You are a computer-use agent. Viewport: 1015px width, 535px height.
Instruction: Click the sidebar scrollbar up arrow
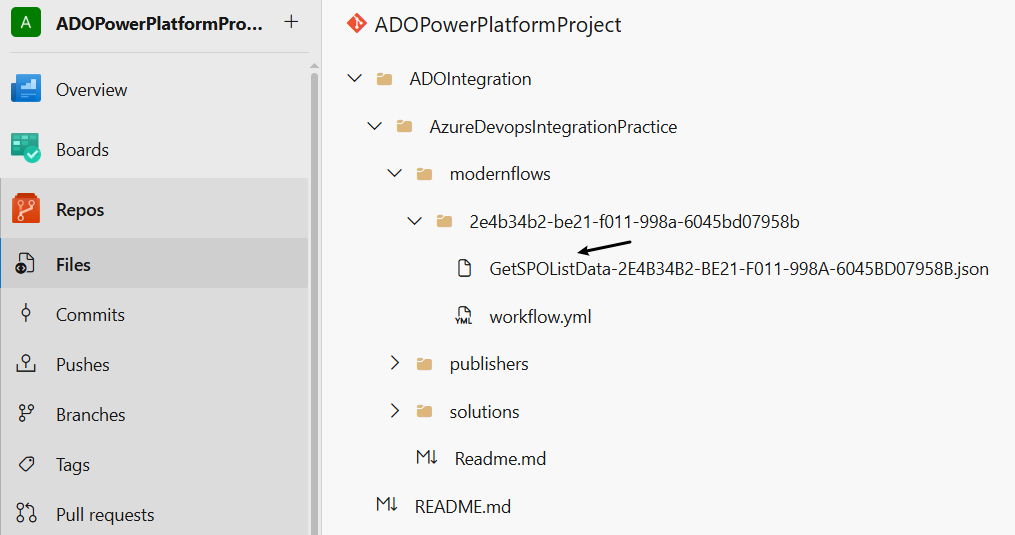point(315,66)
